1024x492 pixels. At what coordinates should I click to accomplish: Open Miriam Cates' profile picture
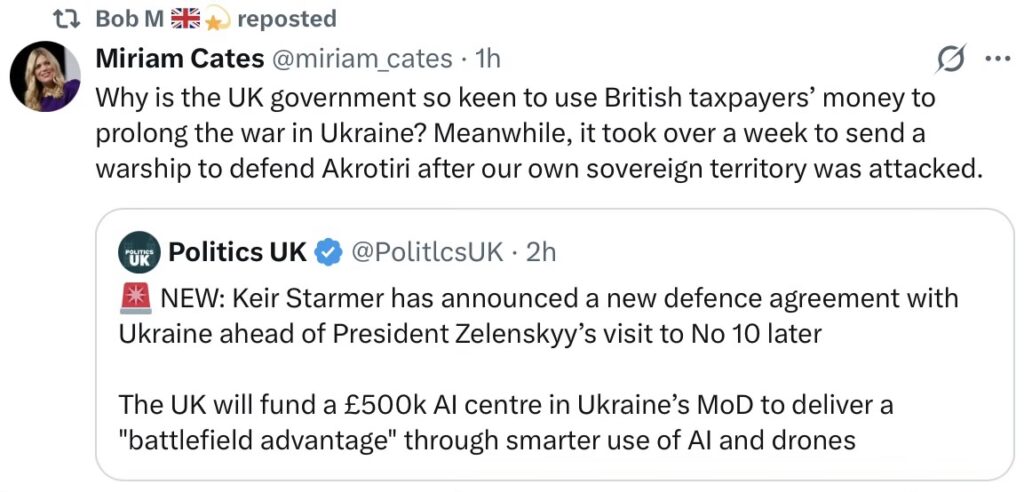[x=45, y=78]
